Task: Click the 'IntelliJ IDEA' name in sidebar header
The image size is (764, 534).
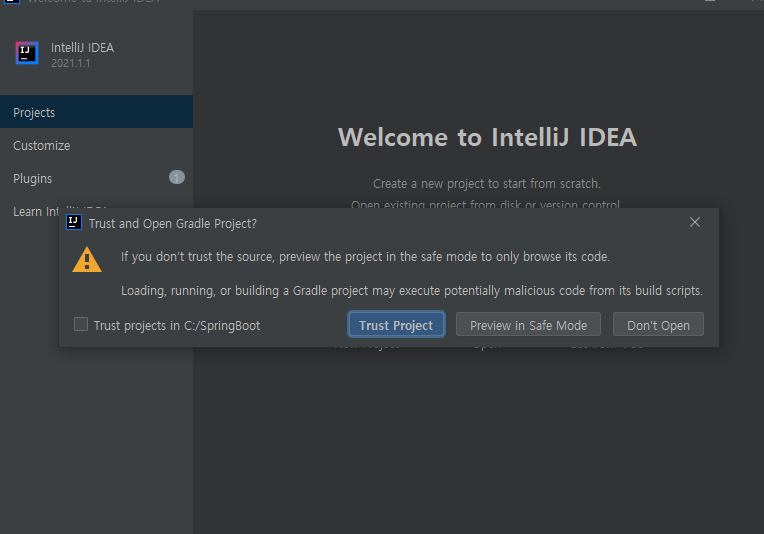Action: 82,48
